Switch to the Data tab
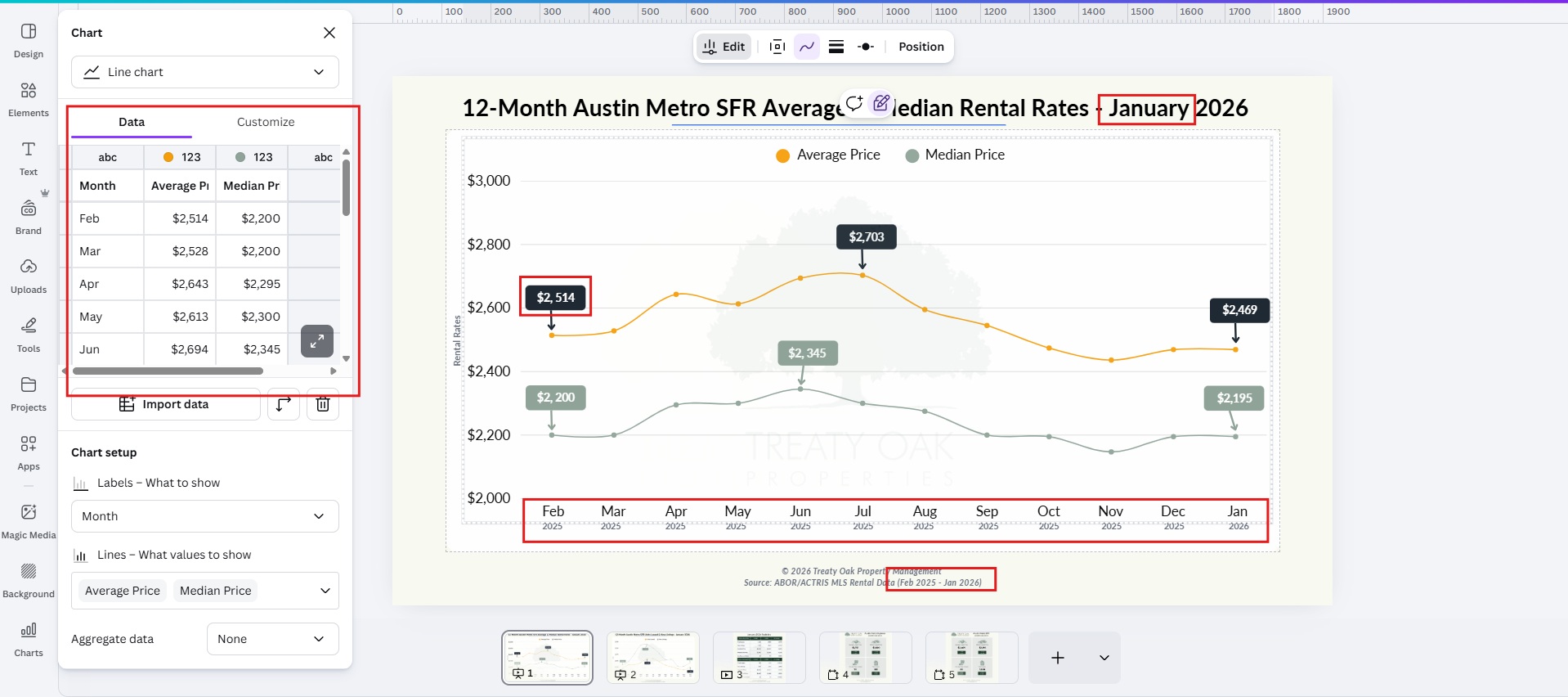 click(x=132, y=122)
